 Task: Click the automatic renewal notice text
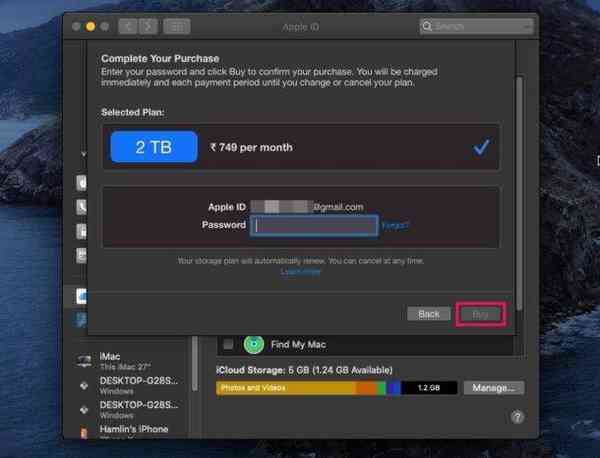click(x=301, y=261)
